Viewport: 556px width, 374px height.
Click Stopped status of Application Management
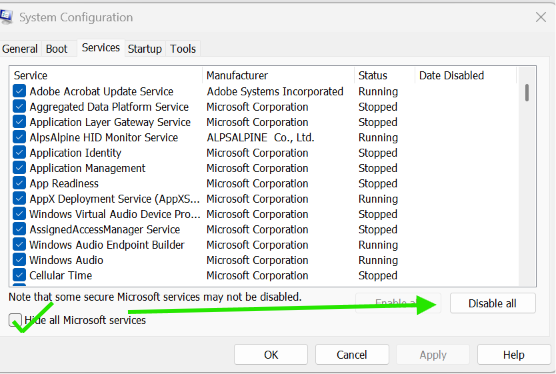coord(378,168)
